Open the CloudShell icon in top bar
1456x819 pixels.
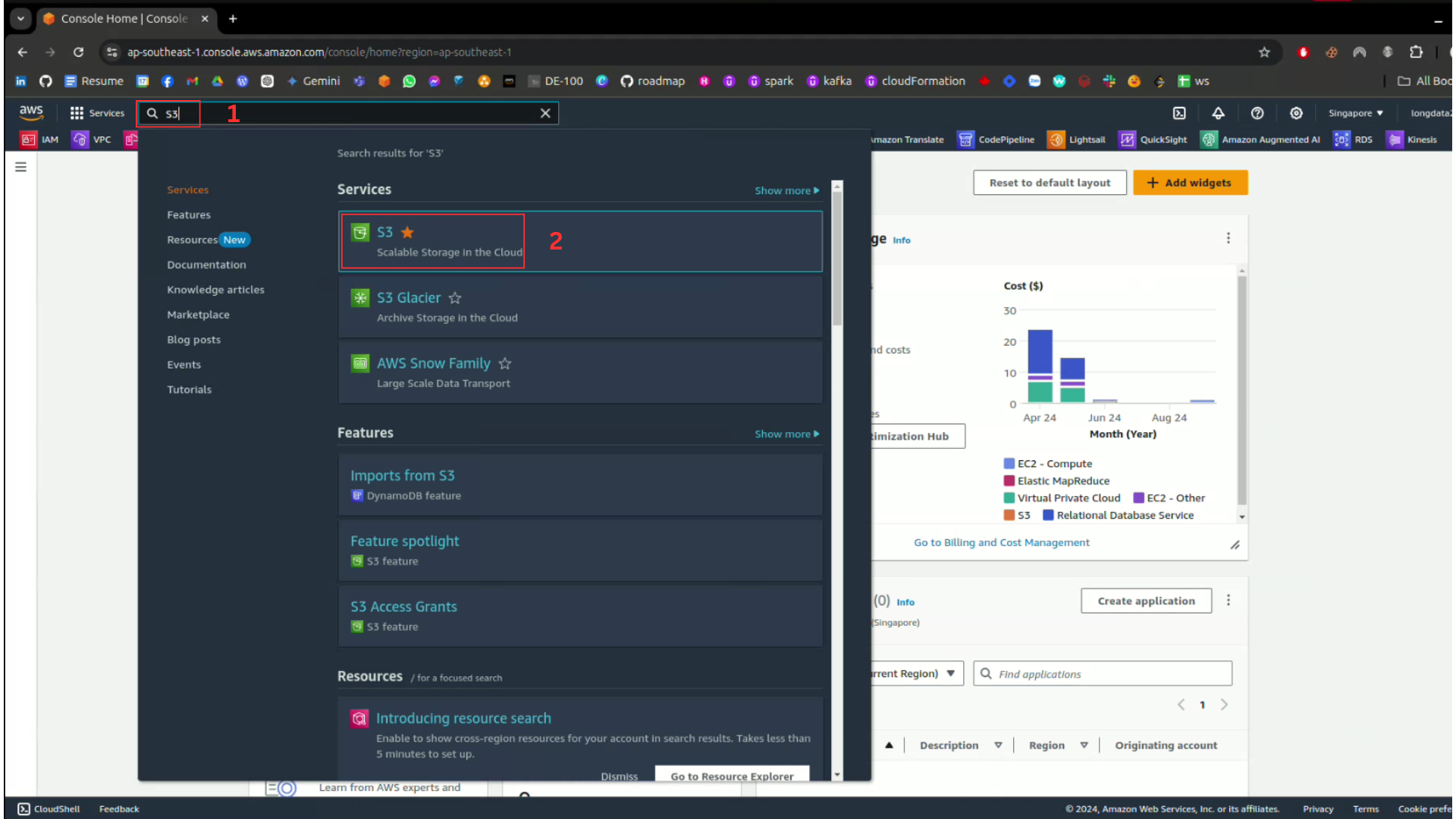tap(1179, 113)
